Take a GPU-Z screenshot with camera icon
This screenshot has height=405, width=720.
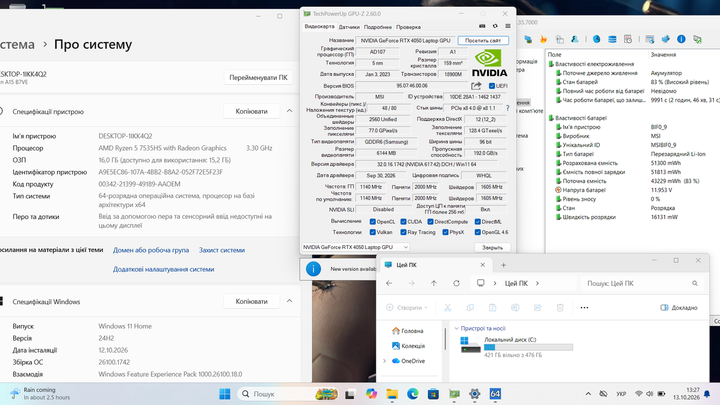pyautogui.click(x=482, y=26)
